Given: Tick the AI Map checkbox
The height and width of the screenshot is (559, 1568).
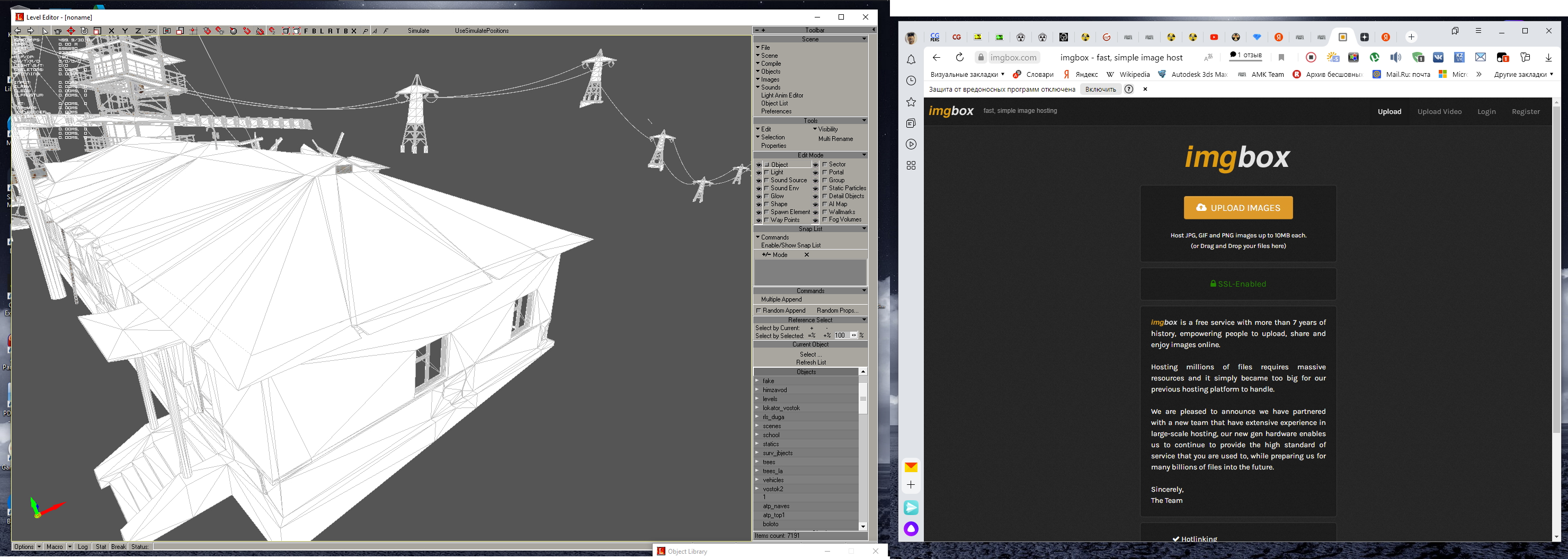Looking at the screenshot, I should pos(825,204).
